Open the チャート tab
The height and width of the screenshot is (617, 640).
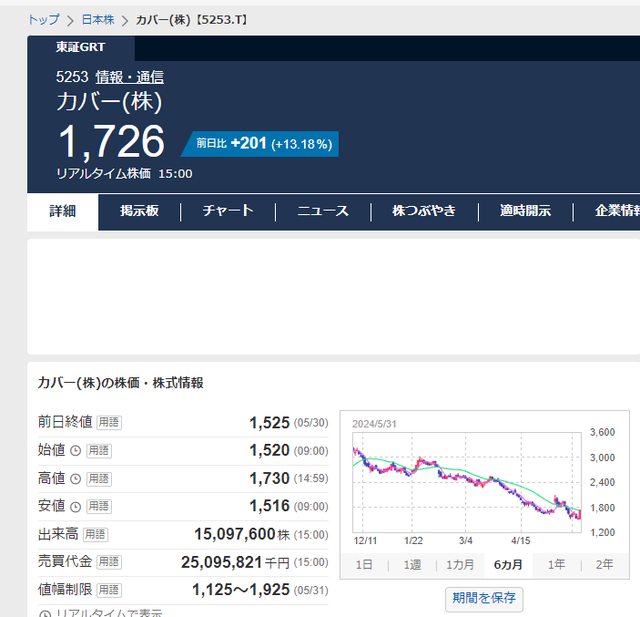228,211
